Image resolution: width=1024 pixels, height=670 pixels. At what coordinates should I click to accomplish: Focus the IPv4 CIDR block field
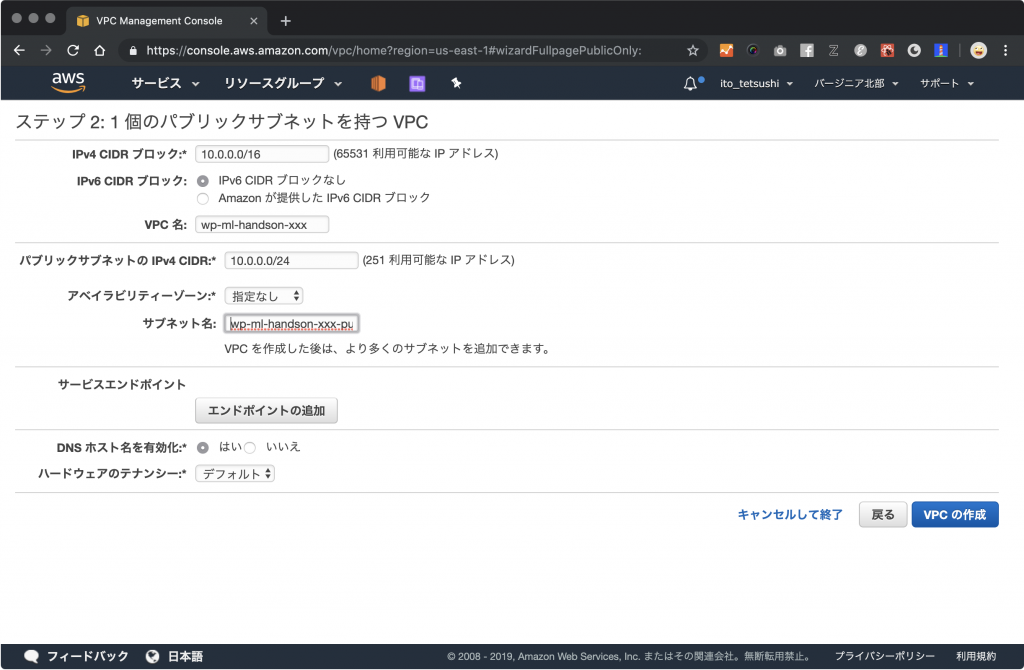coord(262,154)
